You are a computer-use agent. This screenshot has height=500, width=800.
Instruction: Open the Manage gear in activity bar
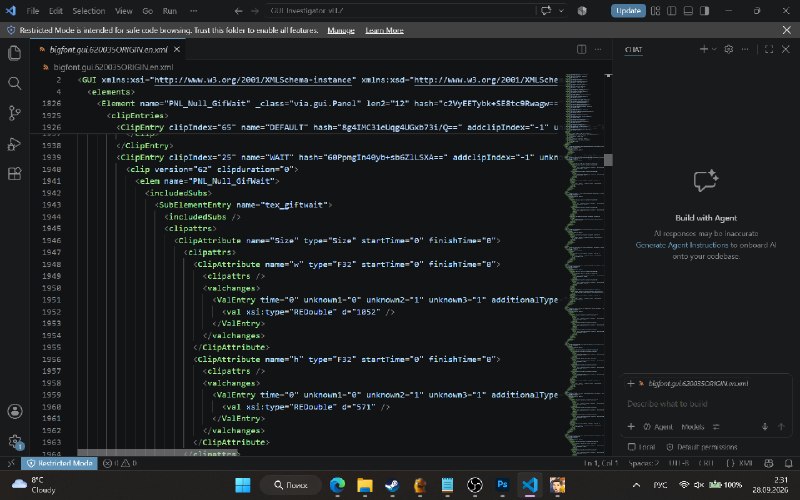15,442
